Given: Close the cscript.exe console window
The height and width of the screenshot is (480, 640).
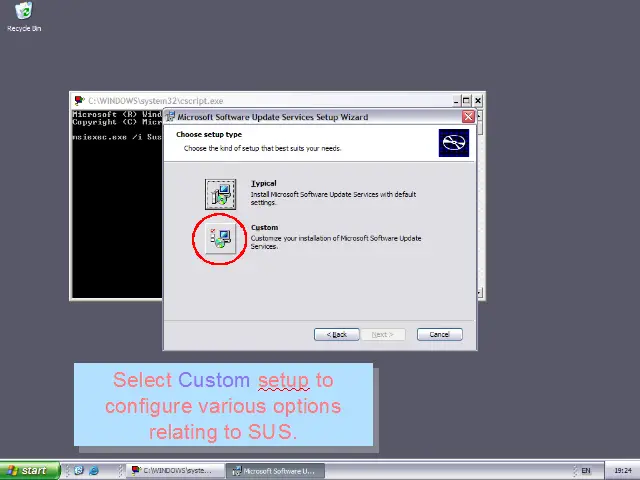Looking at the screenshot, I should [x=478, y=100].
